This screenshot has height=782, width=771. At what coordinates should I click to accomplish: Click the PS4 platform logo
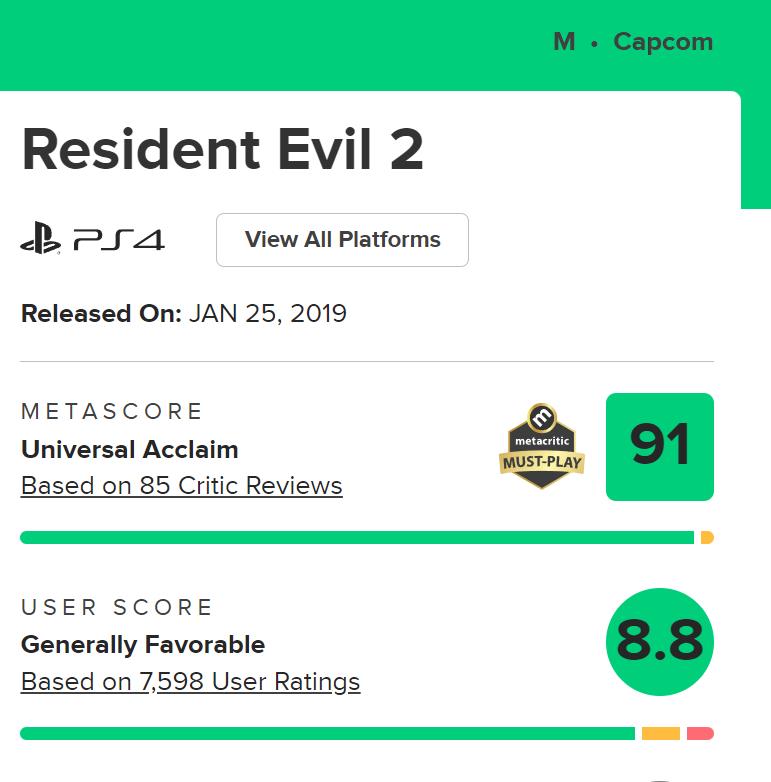click(x=92, y=240)
